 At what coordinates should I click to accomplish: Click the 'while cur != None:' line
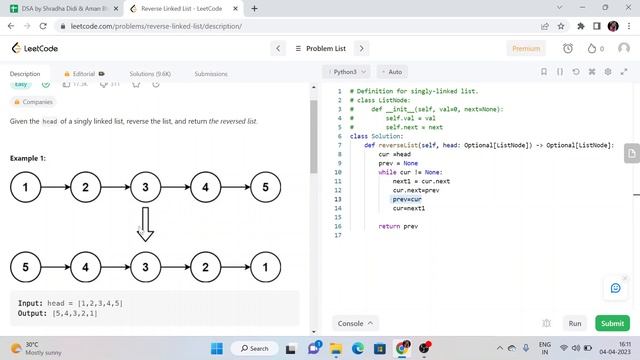(x=410, y=172)
